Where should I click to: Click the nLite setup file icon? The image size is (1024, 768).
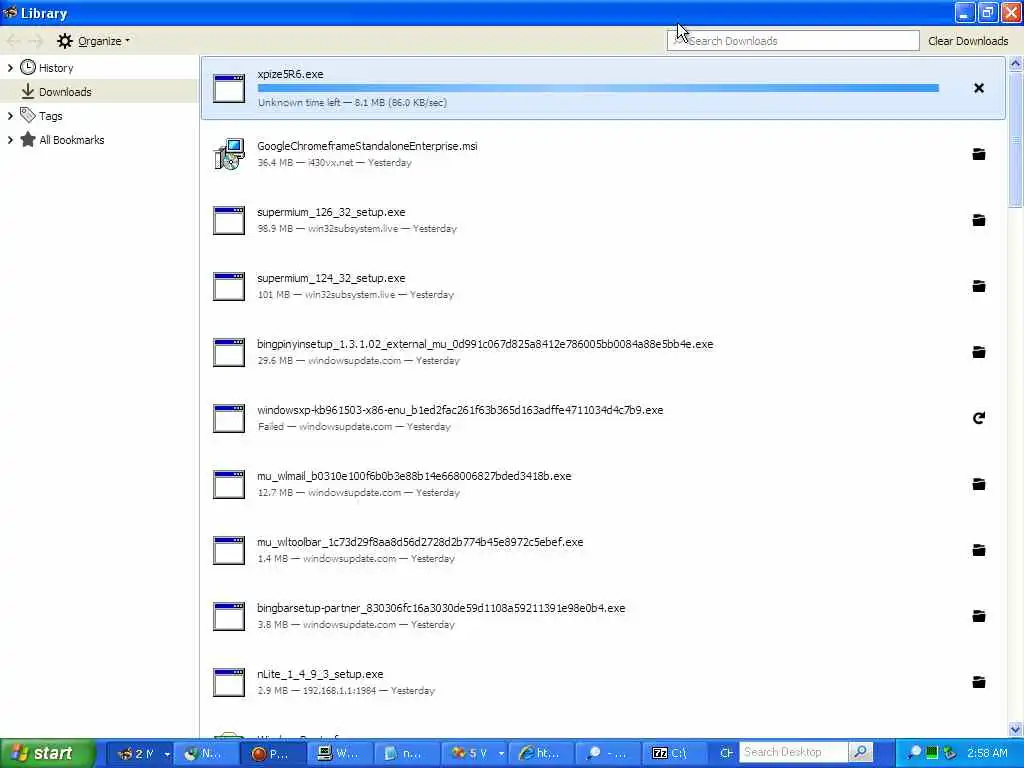pos(229,682)
